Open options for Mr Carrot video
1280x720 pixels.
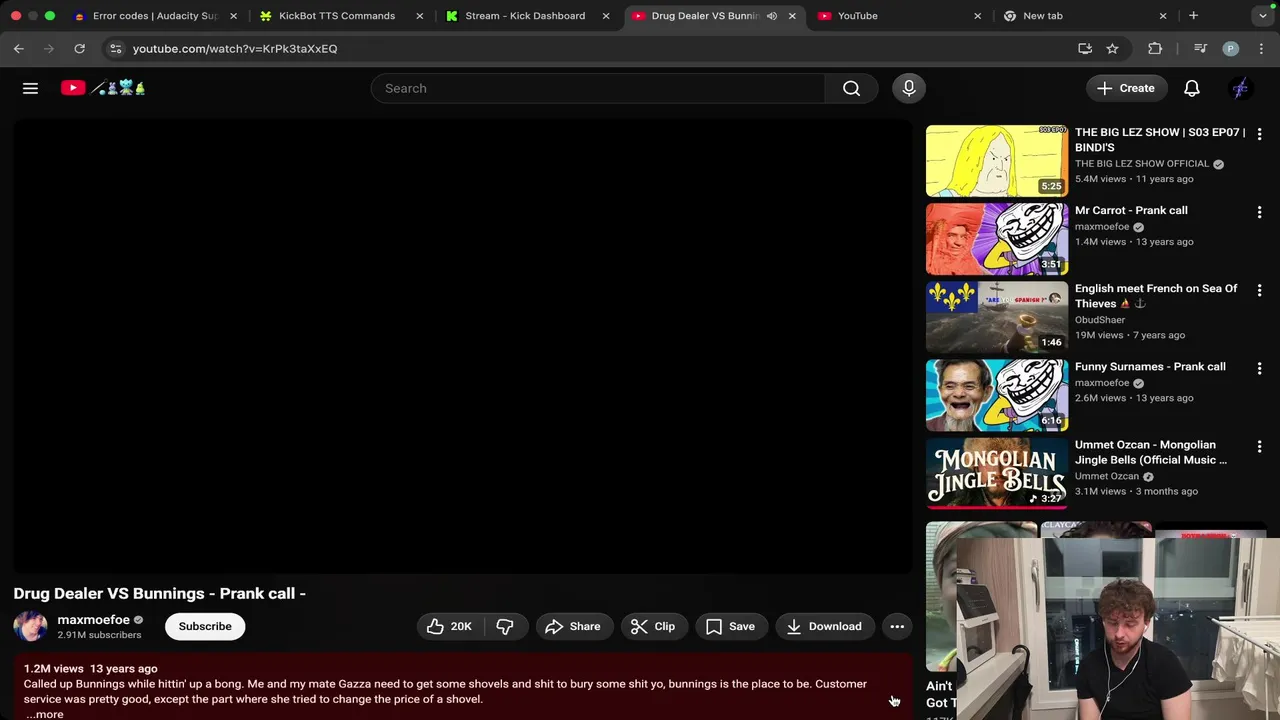click(1259, 212)
